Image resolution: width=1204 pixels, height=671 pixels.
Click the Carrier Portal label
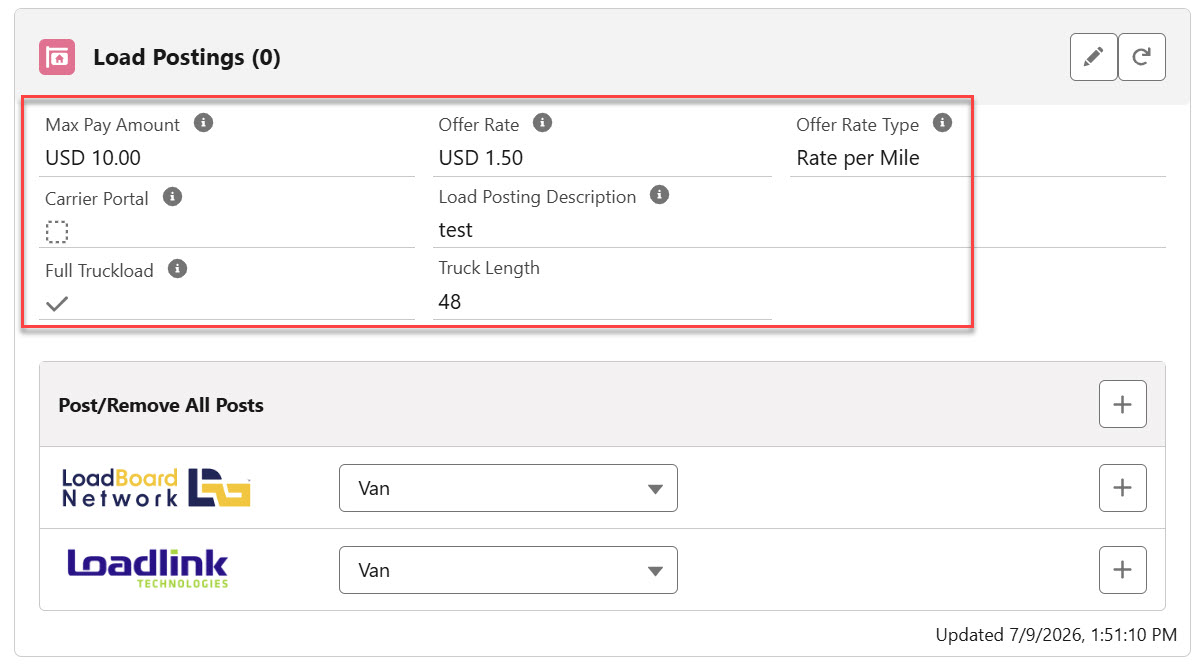(x=97, y=199)
